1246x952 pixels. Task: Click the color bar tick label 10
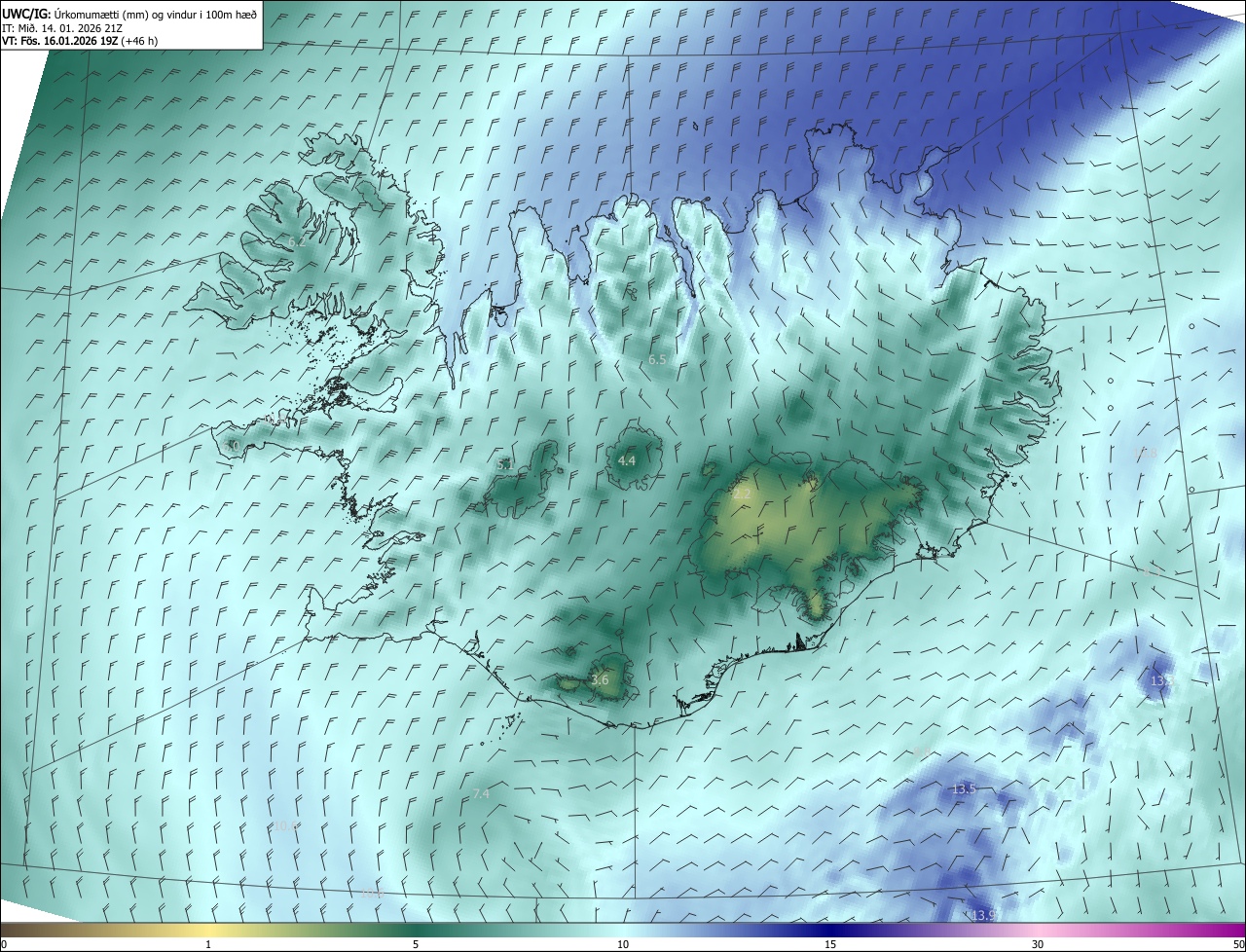pyautogui.click(x=623, y=944)
